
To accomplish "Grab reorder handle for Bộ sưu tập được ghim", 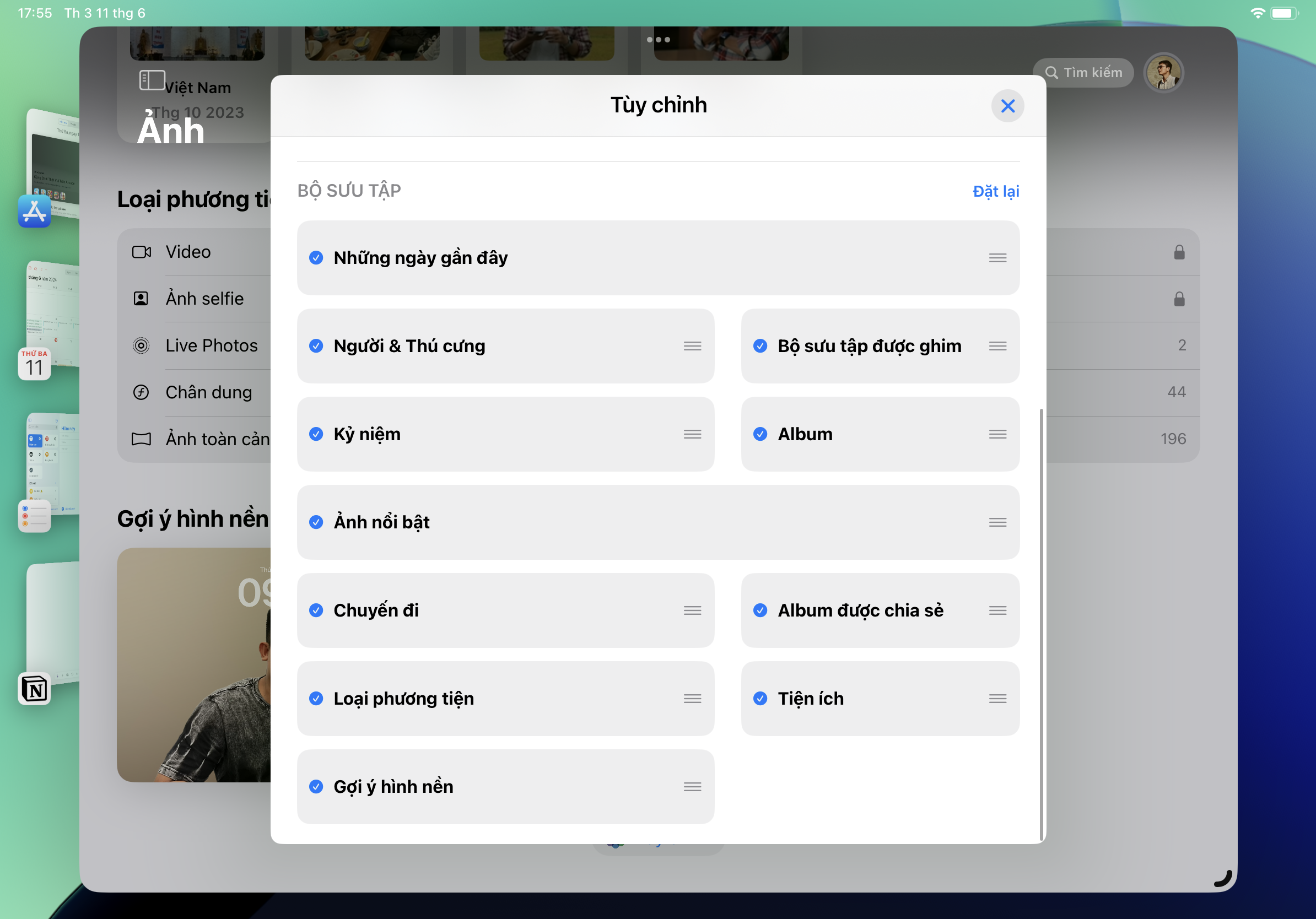I will tap(997, 346).
